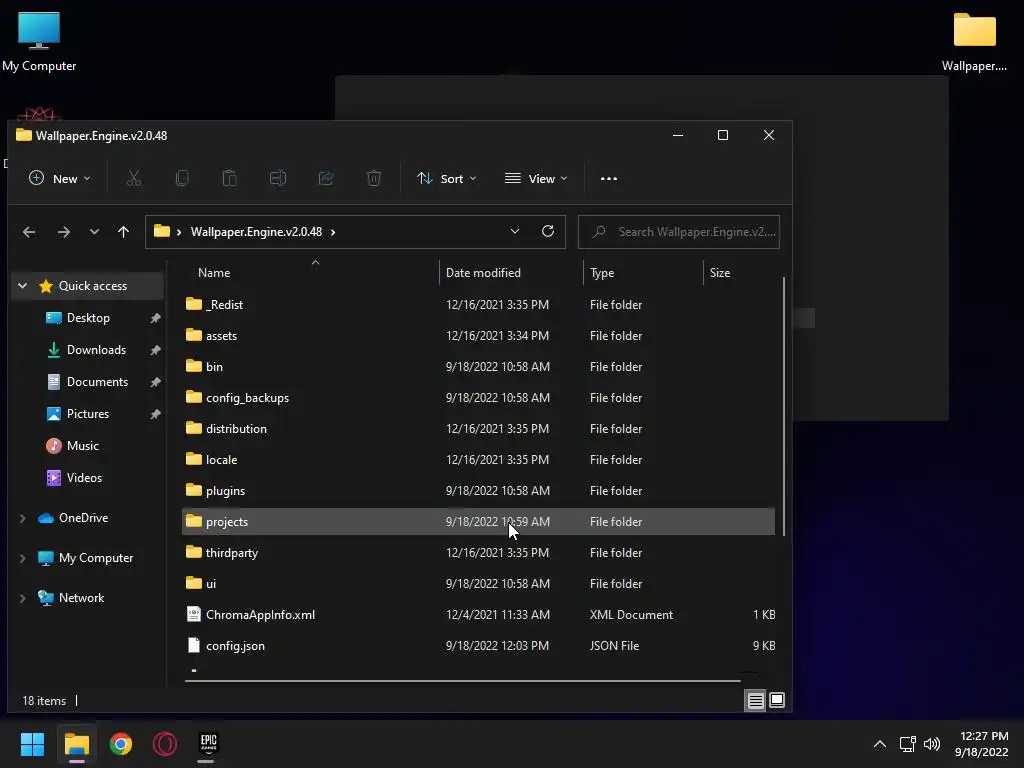
Task: Select Music in the sidebar
Action: click(x=82, y=446)
